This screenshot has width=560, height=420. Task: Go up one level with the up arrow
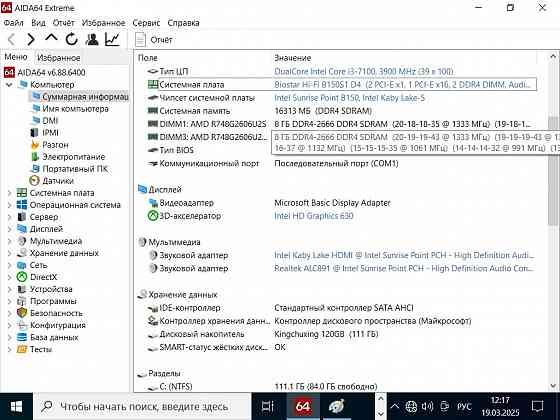tap(51, 39)
